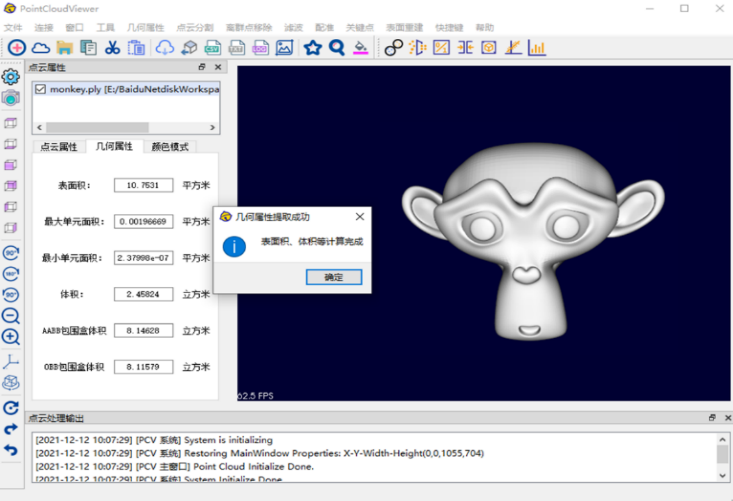Viewport: 733px width, 501px height.
Task: Click the inward arrows registration icon
Action: pos(465,48)
